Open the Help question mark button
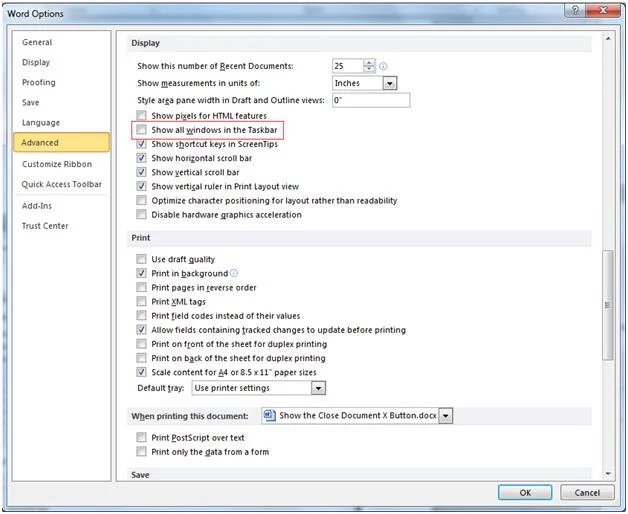 575,10
